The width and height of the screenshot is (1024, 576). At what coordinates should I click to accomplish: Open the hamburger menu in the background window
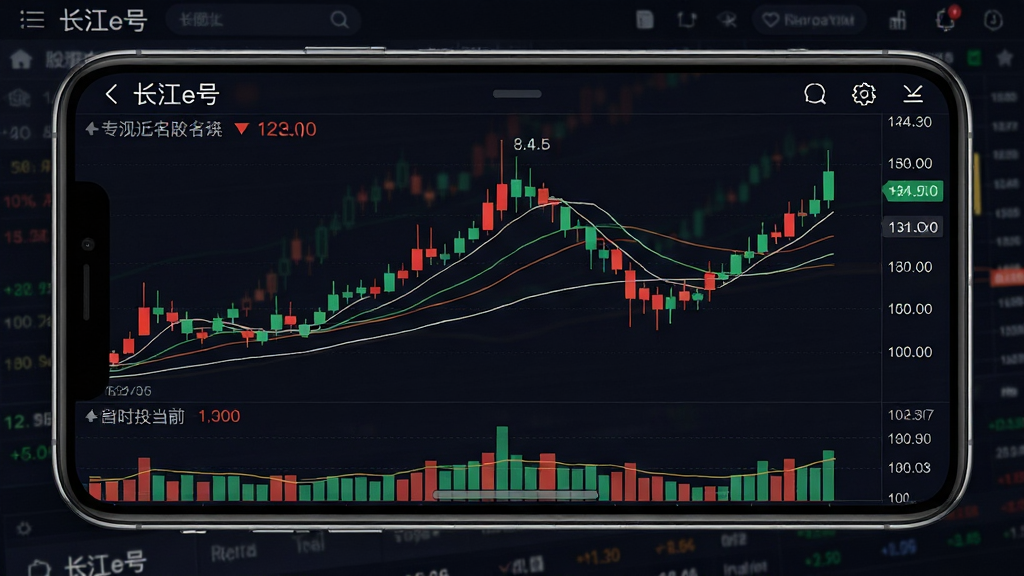pos(32,20)
